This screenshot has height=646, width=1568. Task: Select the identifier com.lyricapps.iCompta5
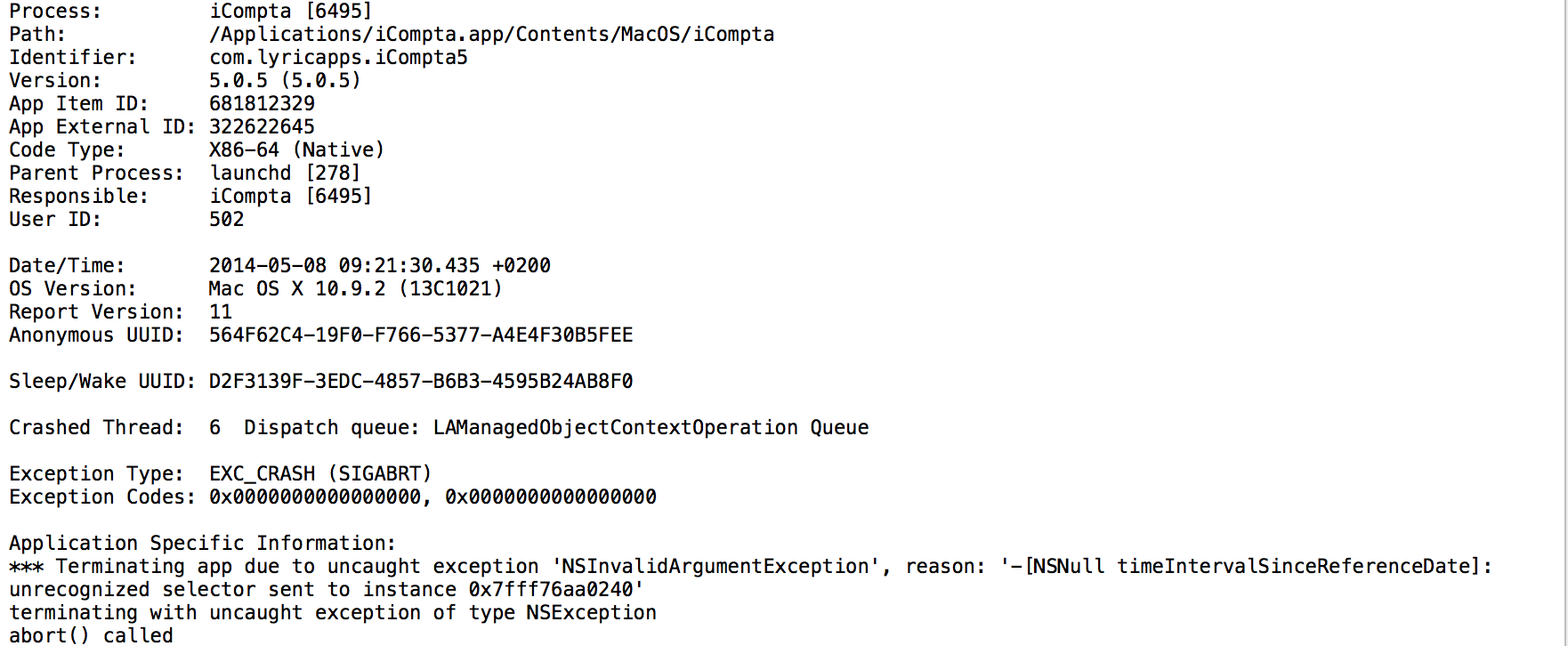point(338,58)
